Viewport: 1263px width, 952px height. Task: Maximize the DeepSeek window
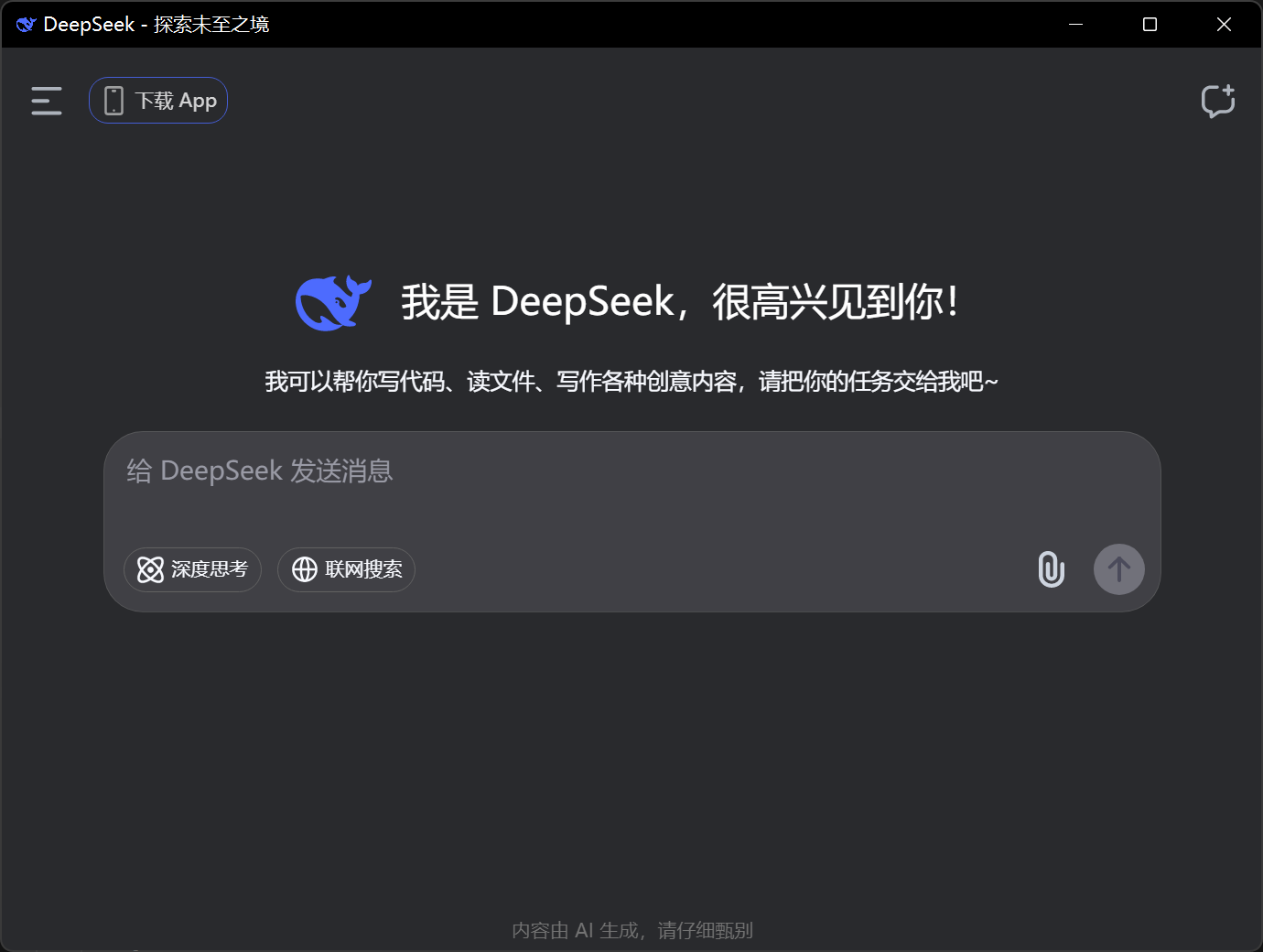click(x=1150, y=25)
